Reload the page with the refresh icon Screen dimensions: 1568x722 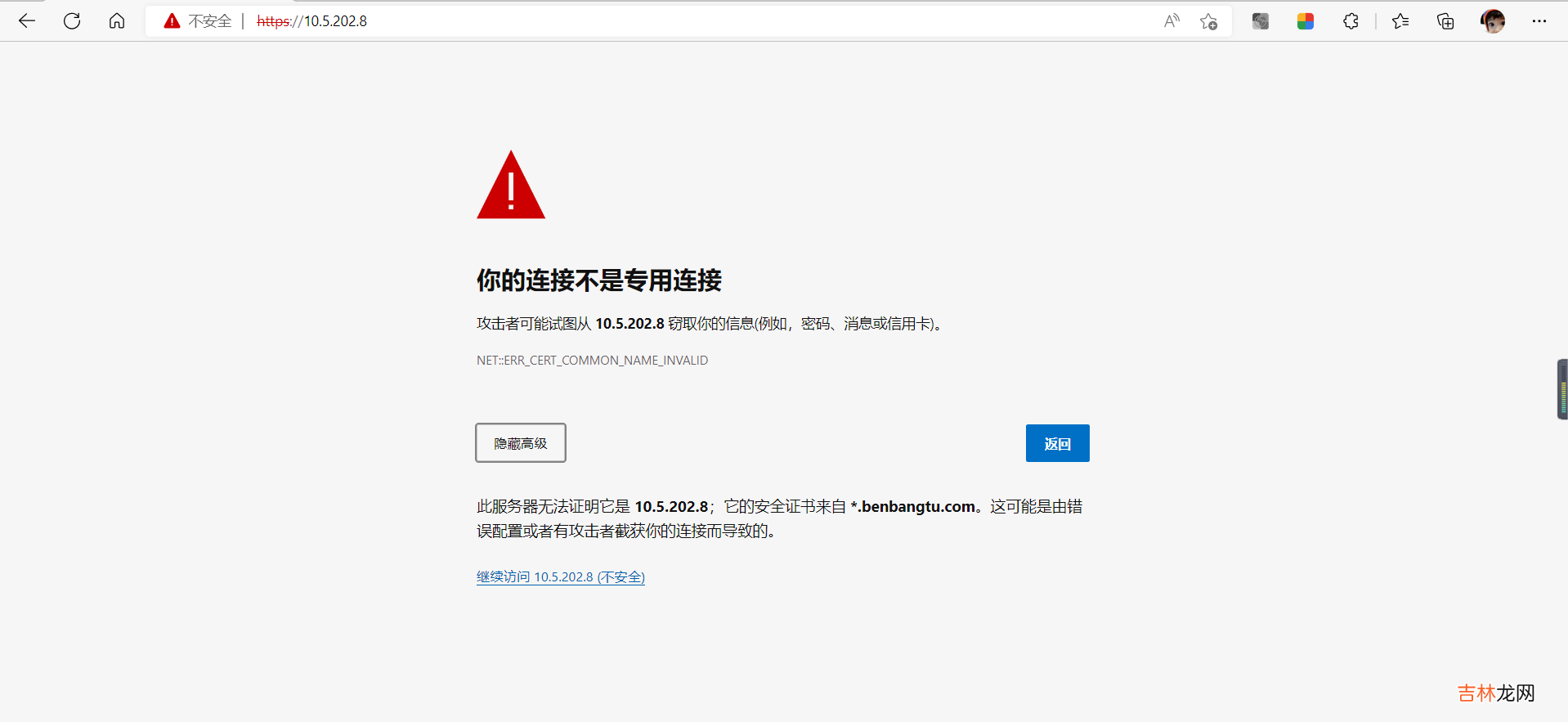[72, 21]
